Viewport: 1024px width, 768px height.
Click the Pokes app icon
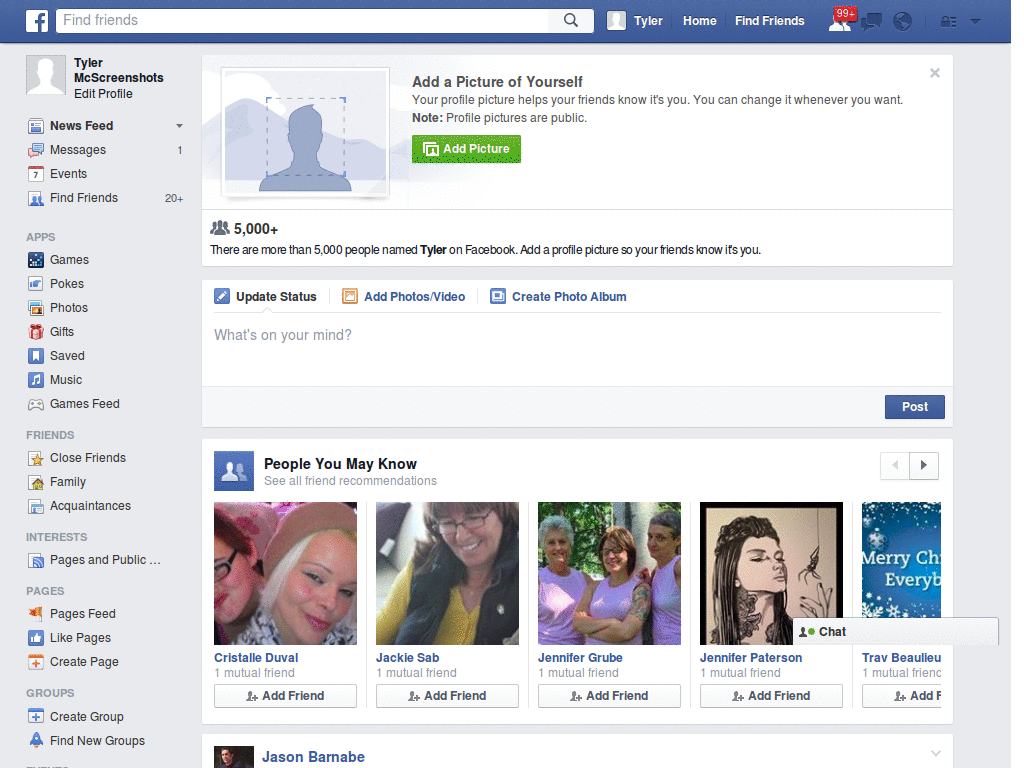[36, 284]
